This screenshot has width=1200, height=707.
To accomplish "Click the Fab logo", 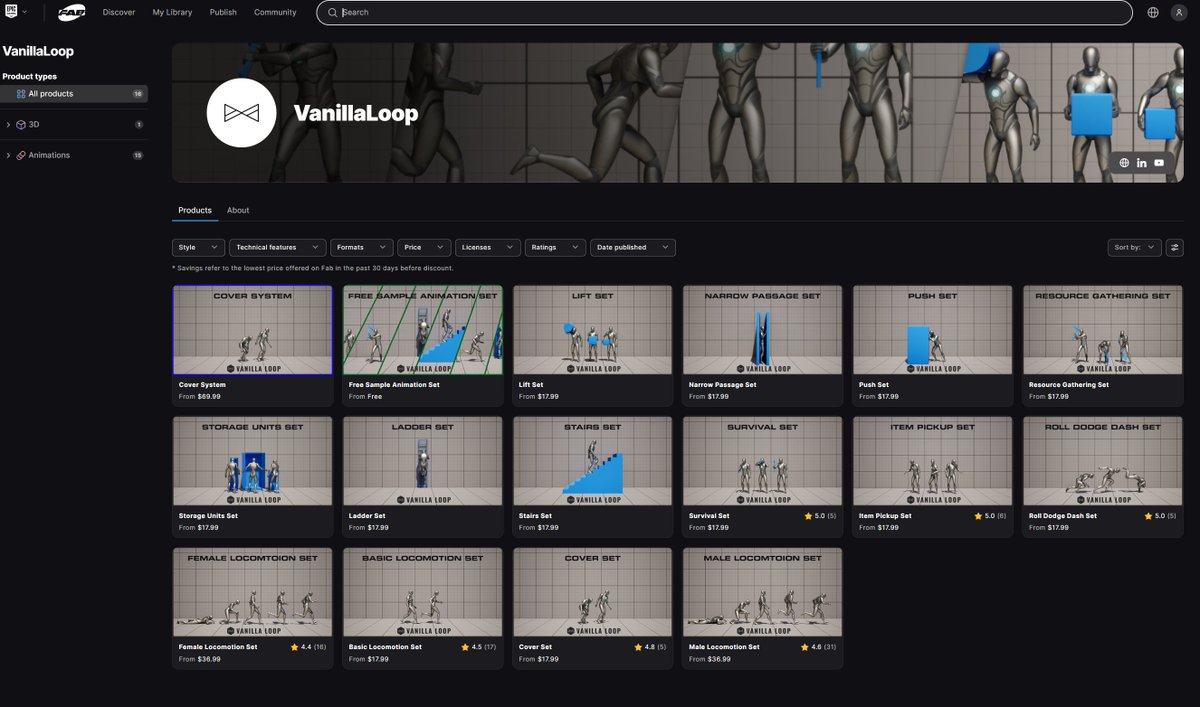I will [71, 12].
